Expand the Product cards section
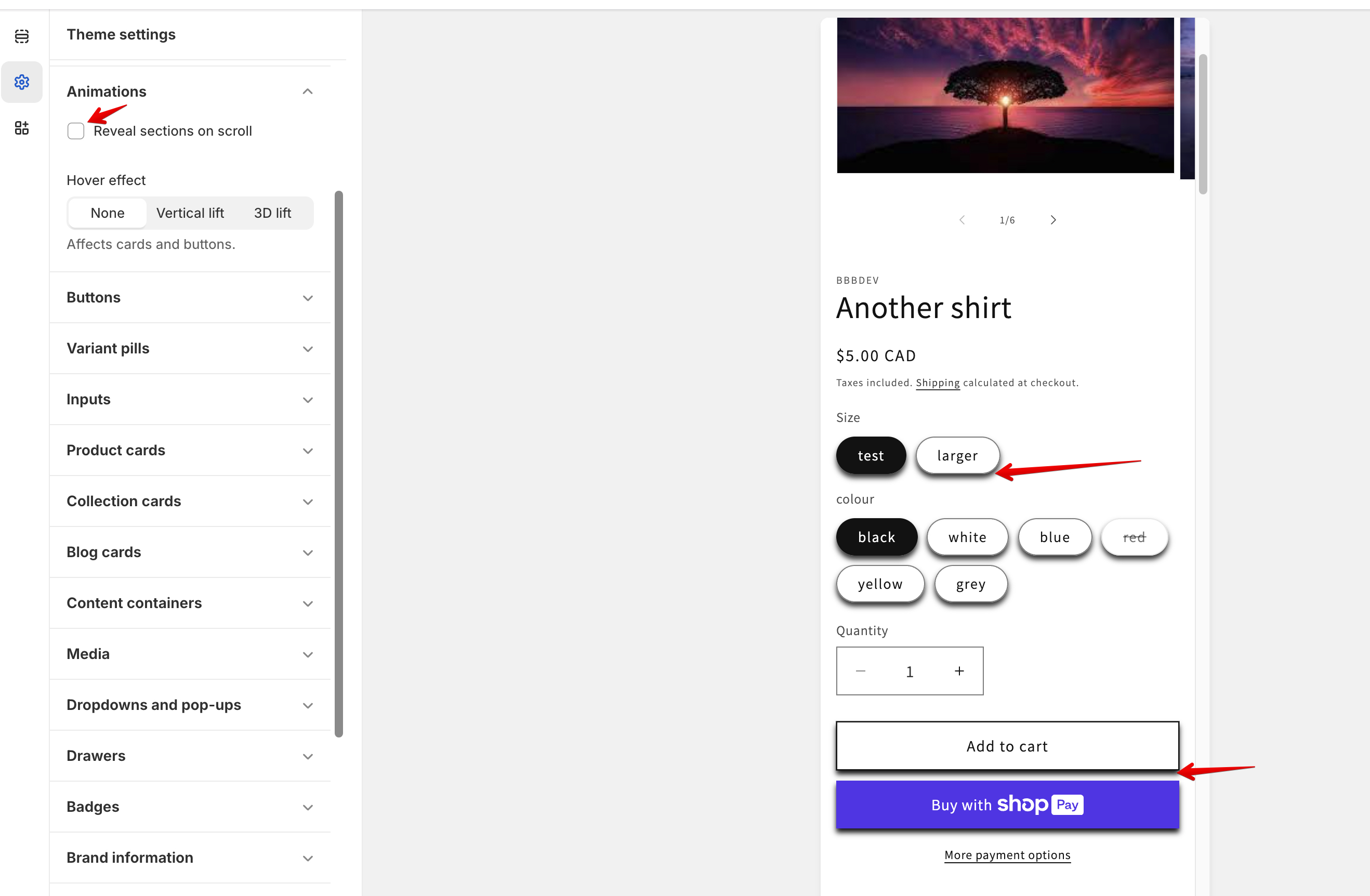 pos(189,449)
